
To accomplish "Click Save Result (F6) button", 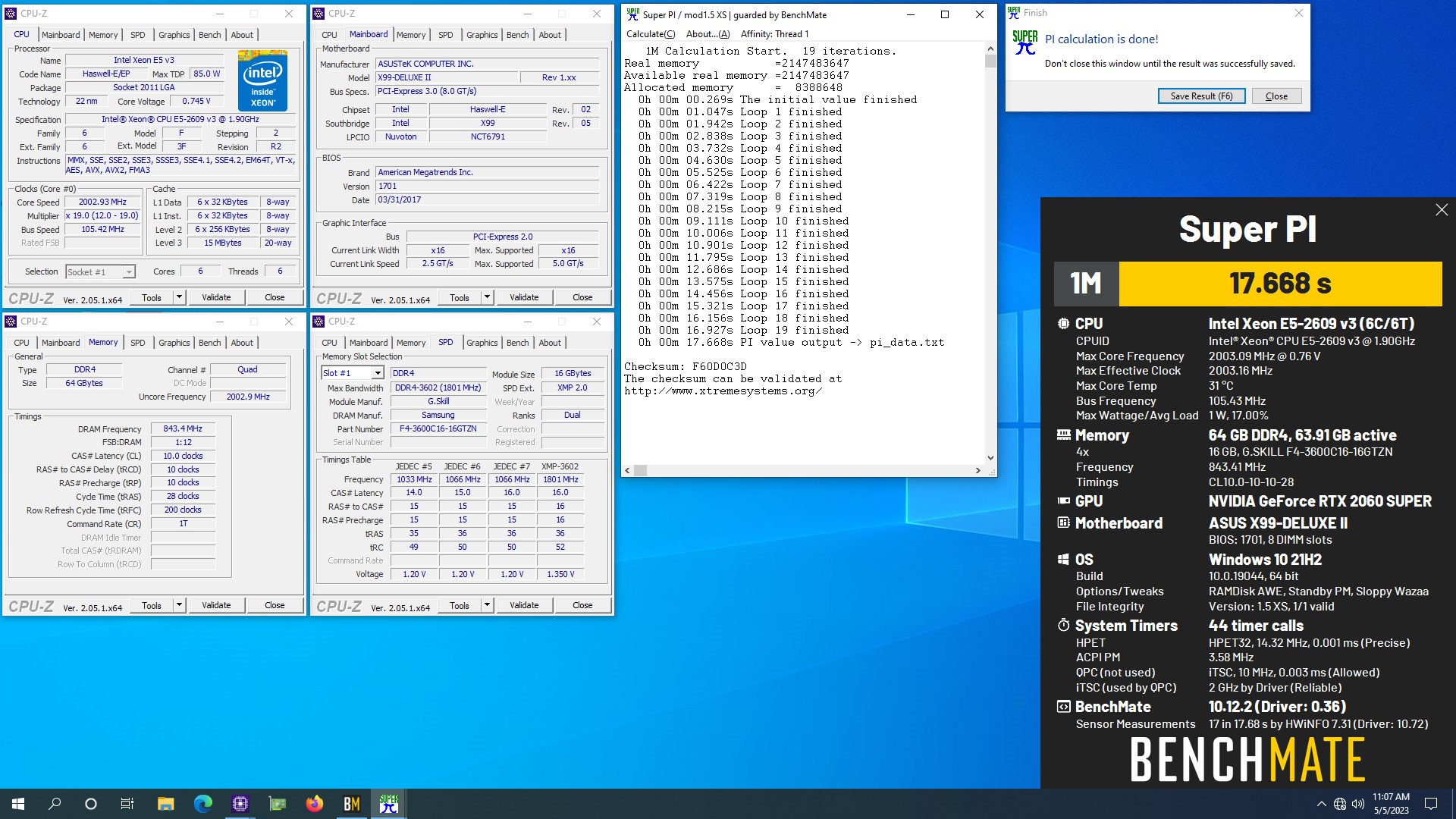I will point(1201,96).
